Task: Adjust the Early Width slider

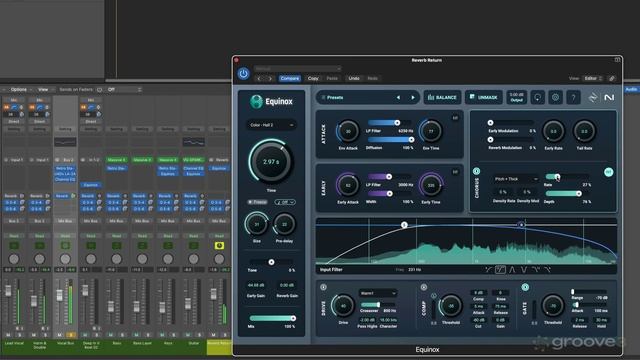Action: tap(390, 193)
